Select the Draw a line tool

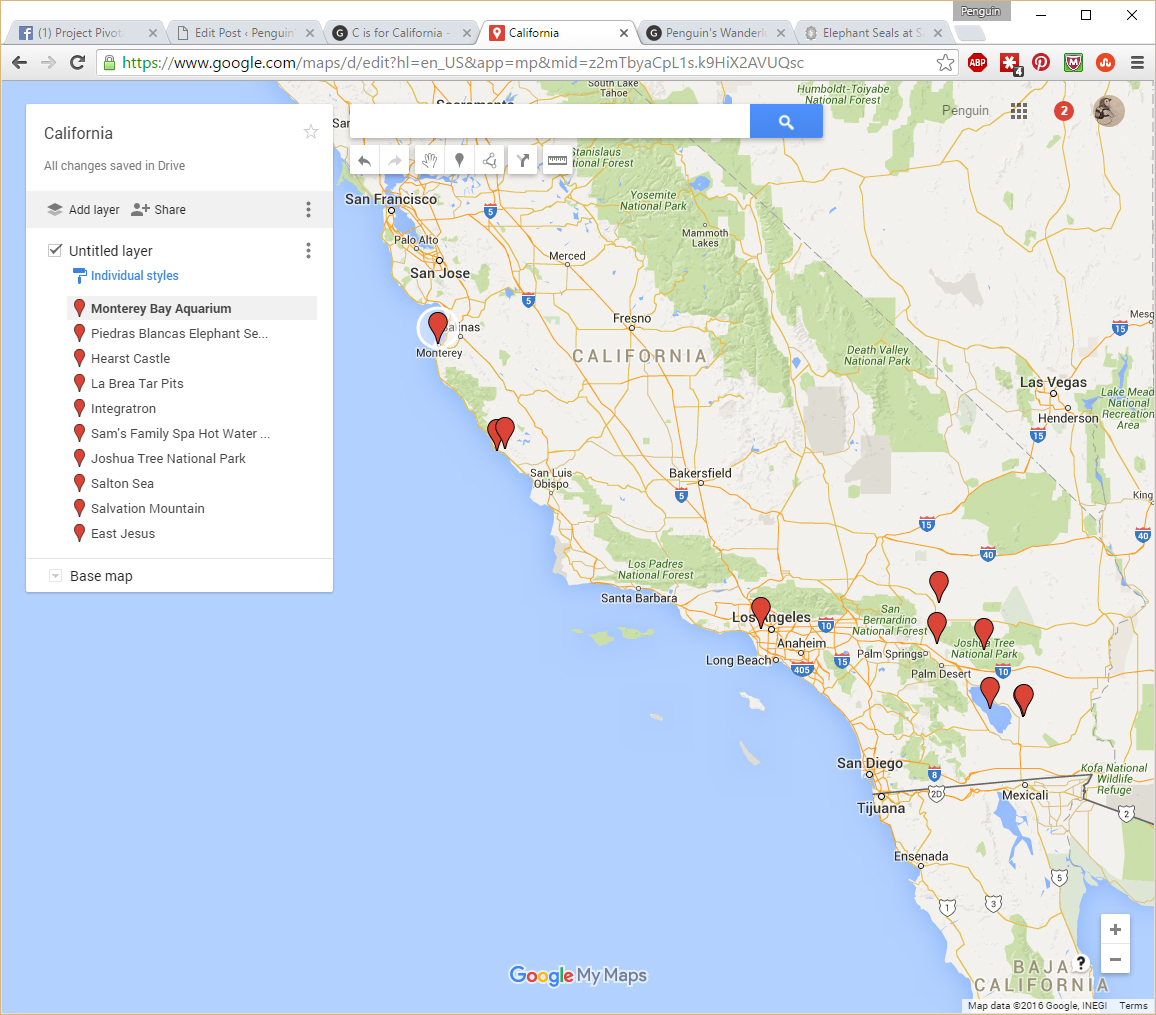[x=490, y=160]
